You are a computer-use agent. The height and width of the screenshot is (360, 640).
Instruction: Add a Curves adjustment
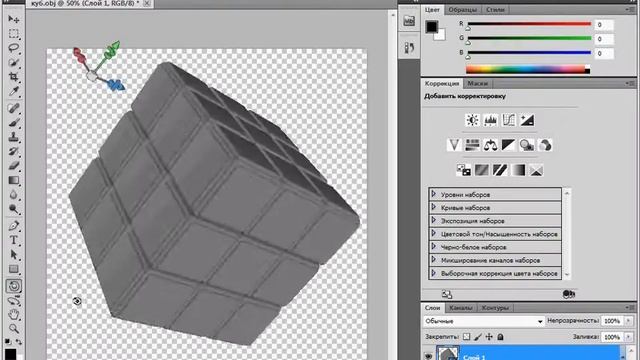coord(509,120)
